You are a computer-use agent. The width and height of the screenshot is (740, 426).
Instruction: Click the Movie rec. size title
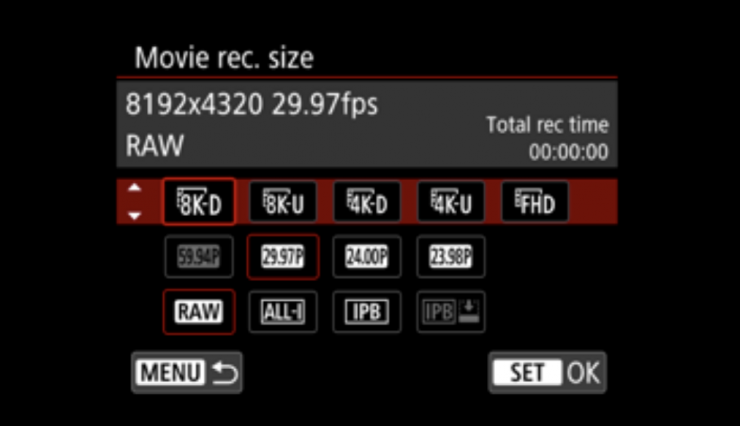pos(224,58)
